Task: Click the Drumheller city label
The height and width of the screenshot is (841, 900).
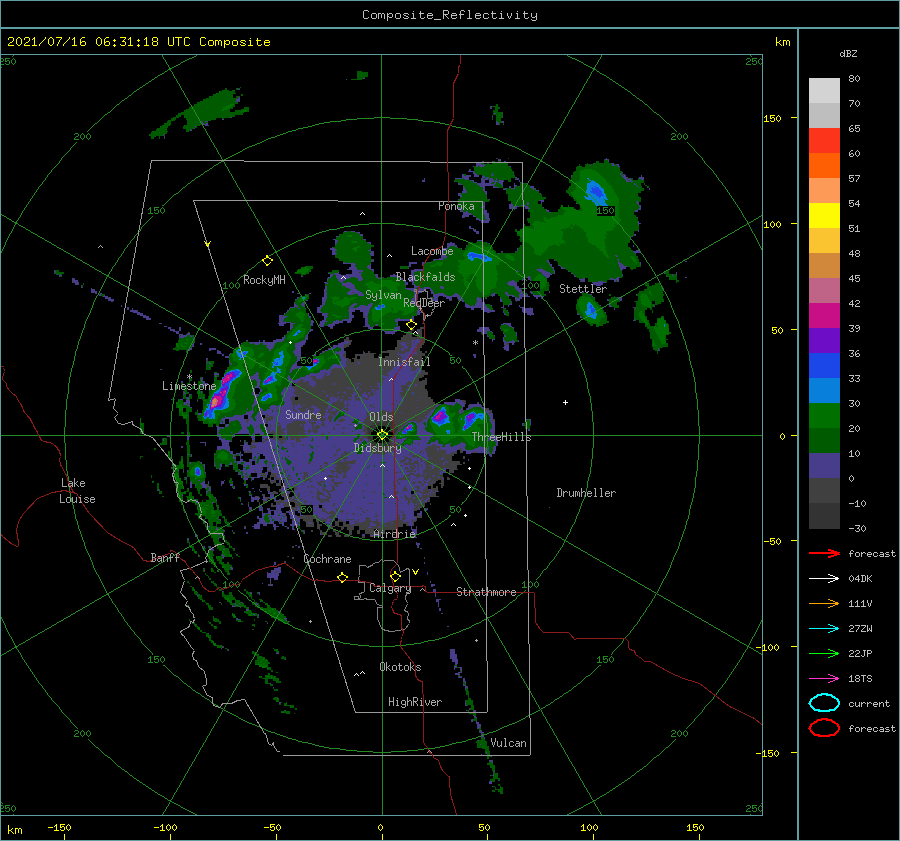Action: pos(586,493)
